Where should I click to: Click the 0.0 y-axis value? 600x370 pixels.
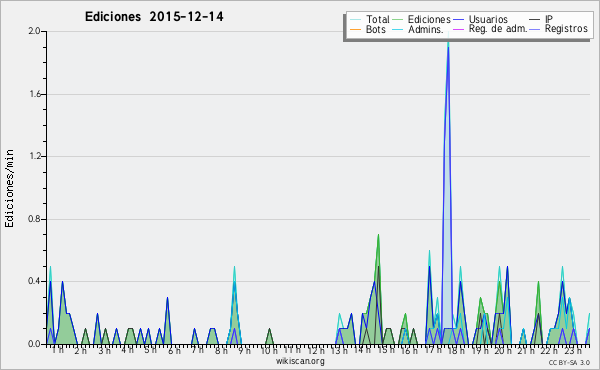point(34,344)
